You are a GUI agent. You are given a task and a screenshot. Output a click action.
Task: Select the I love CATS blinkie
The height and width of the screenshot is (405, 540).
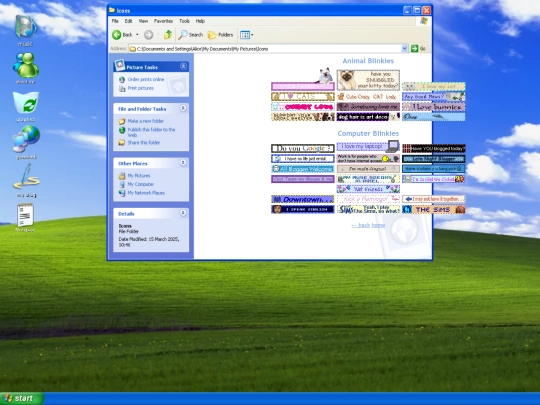point(303,96)
